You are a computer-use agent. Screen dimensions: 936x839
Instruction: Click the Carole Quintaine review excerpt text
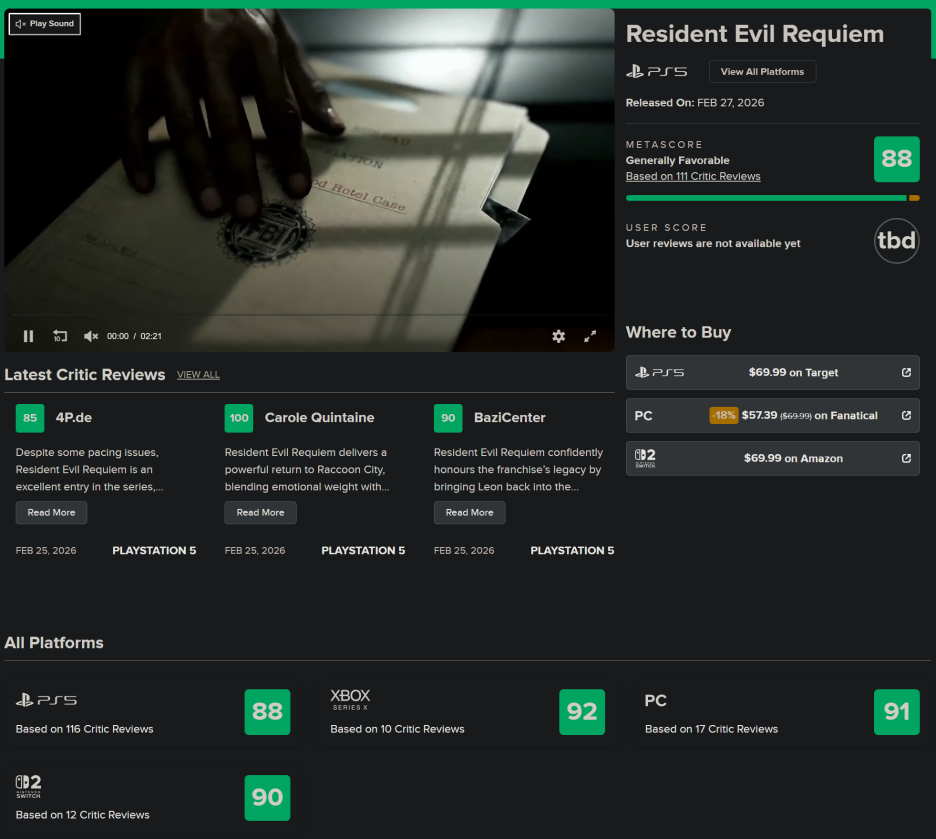[x=307, y=470]
